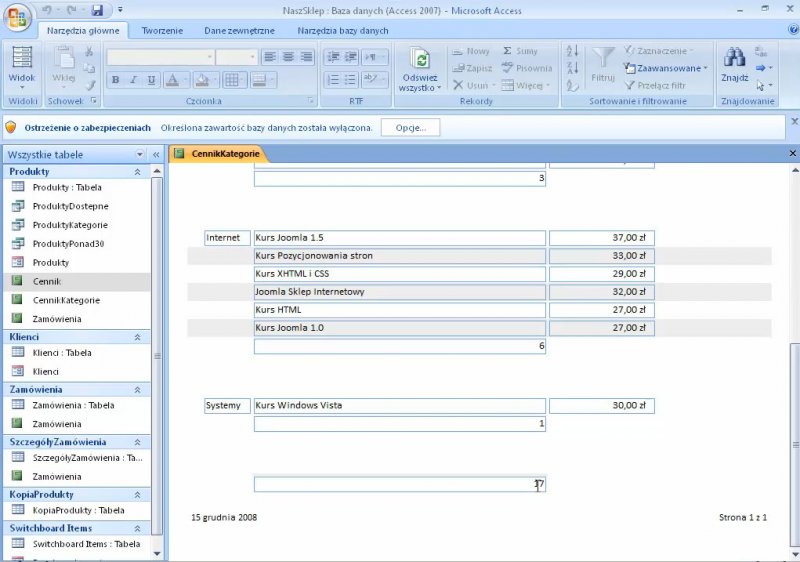800x562 pixels.
Task: Click the Odśwież wszystko refresh icon
Action: 422,59
